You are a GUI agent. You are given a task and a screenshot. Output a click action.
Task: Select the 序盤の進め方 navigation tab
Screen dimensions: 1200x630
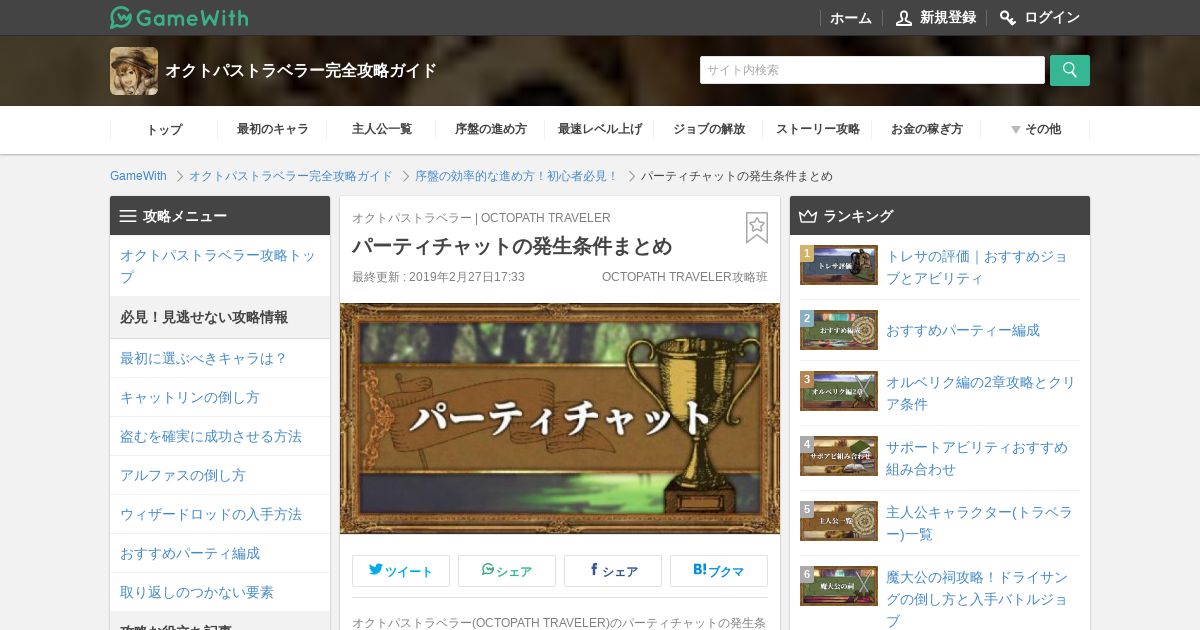click(491, 129)
